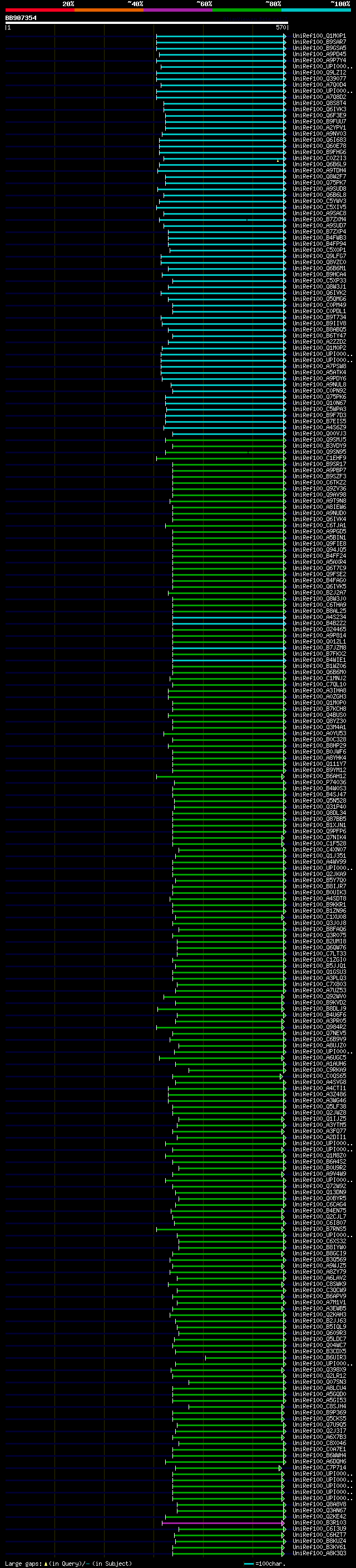Image resolution: width=356 pixels, height=1568 pixels.
Task: Click the label UniRef100_C5YWV3
Action: 319,201
